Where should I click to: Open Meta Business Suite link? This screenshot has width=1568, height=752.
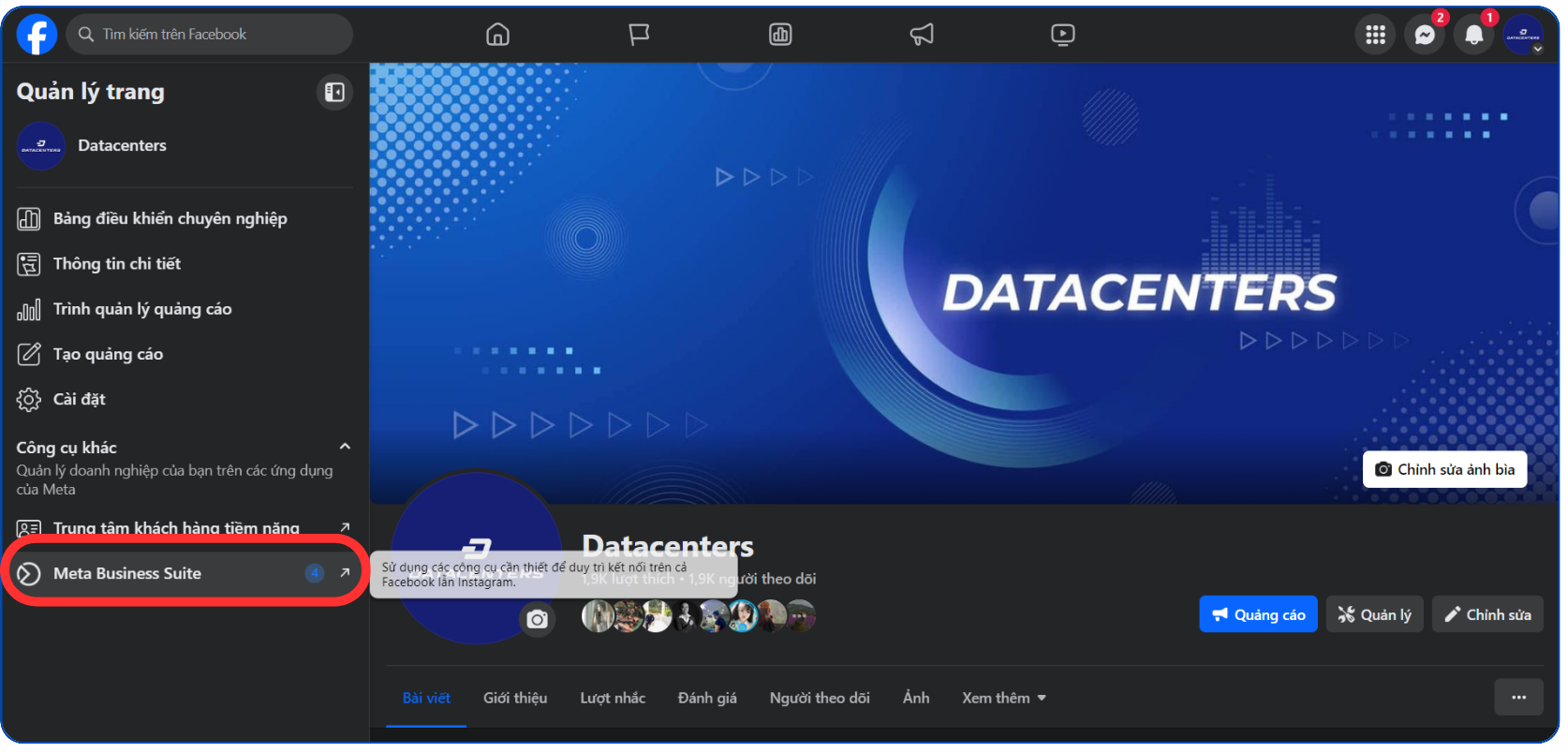click(x=127, y=573)
